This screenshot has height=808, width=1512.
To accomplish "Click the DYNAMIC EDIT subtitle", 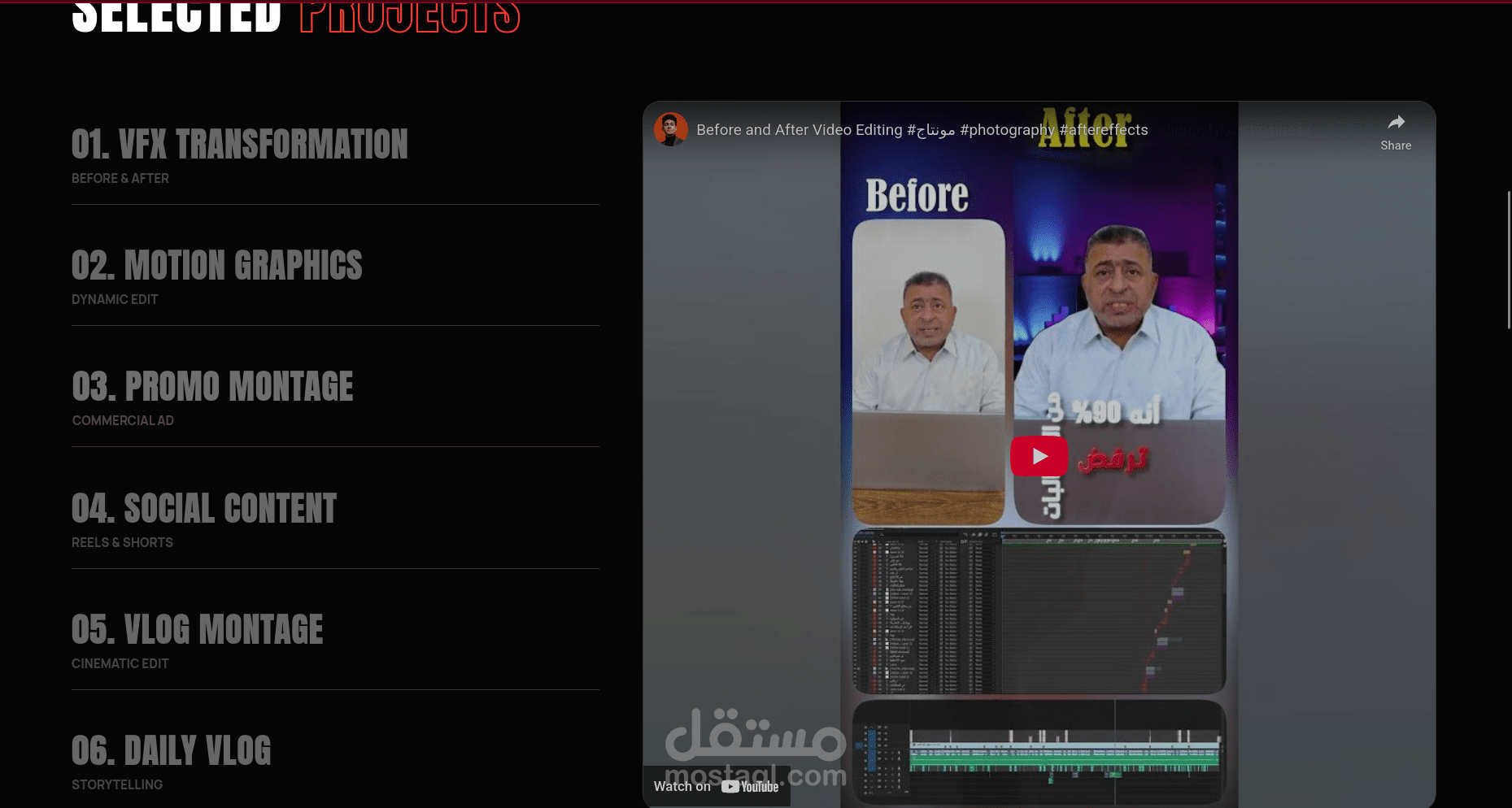I will click(115, 299).
